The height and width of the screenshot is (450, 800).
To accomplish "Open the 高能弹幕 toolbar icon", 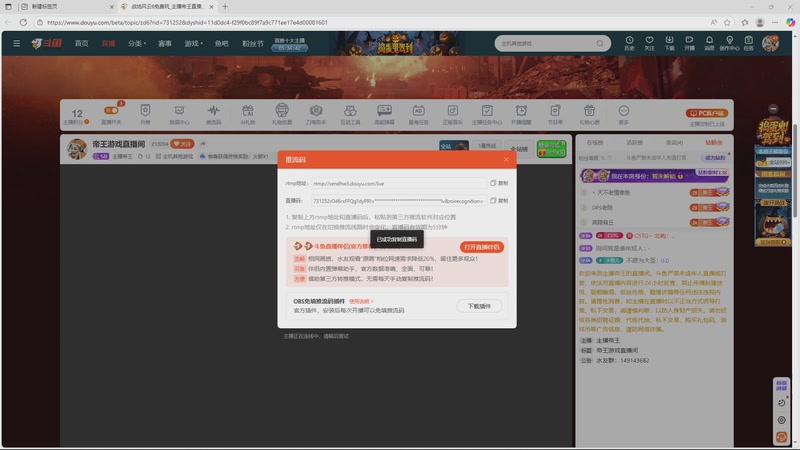I will click(x=384, y=114).
